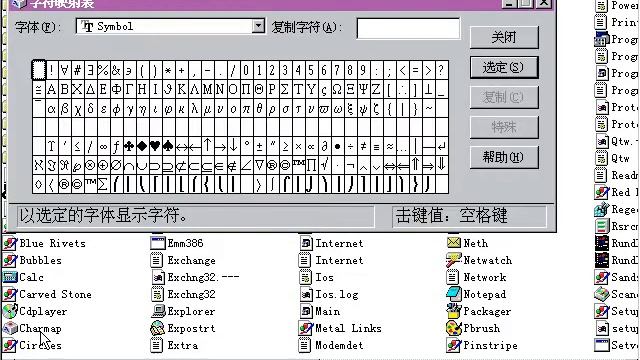This screenshot has width=640, height=360.
Task: Pick the digit 5 character cell
Action: 311,70
